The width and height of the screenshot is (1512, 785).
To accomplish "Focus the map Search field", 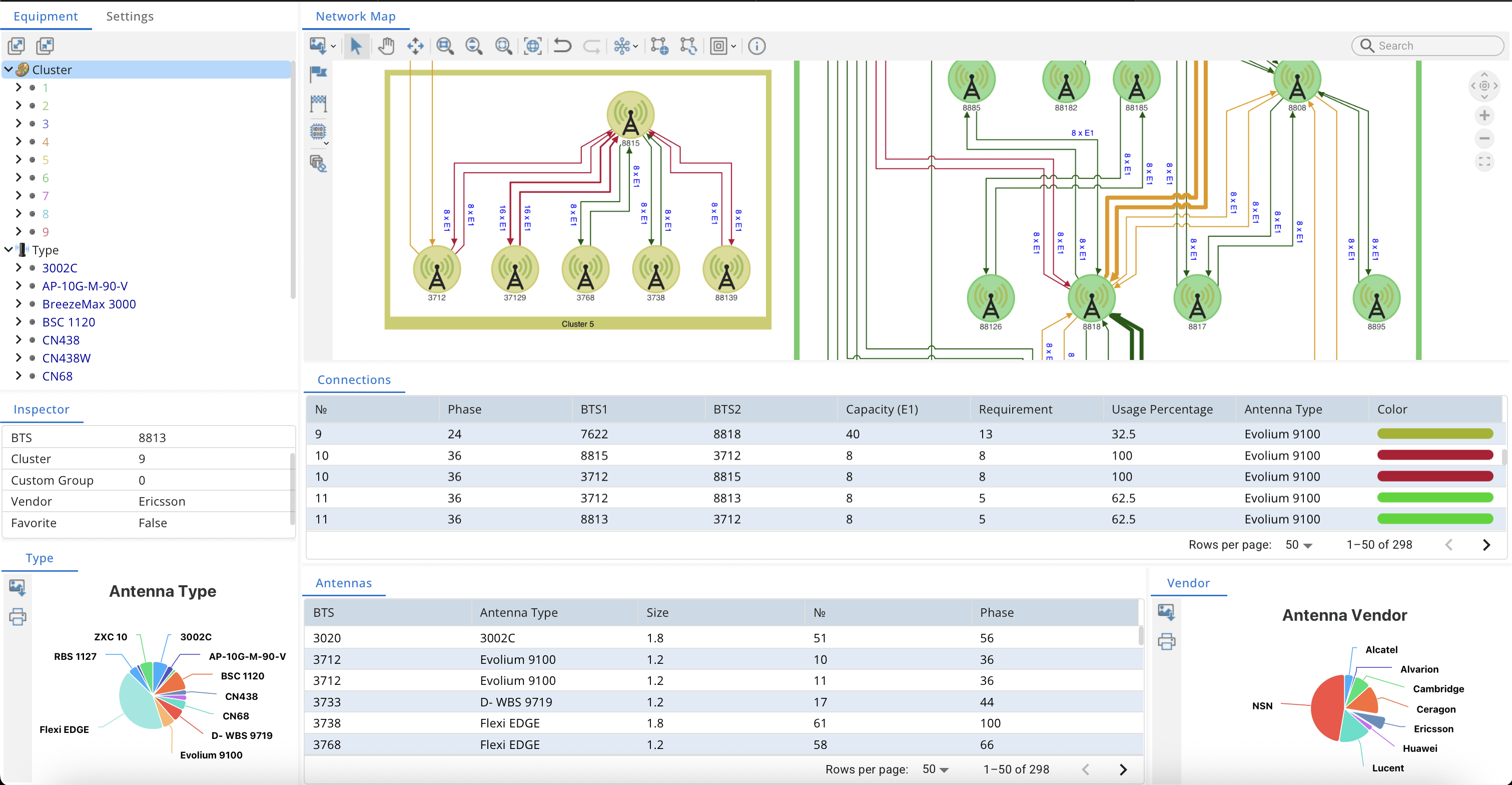I will coord(1427,46).
